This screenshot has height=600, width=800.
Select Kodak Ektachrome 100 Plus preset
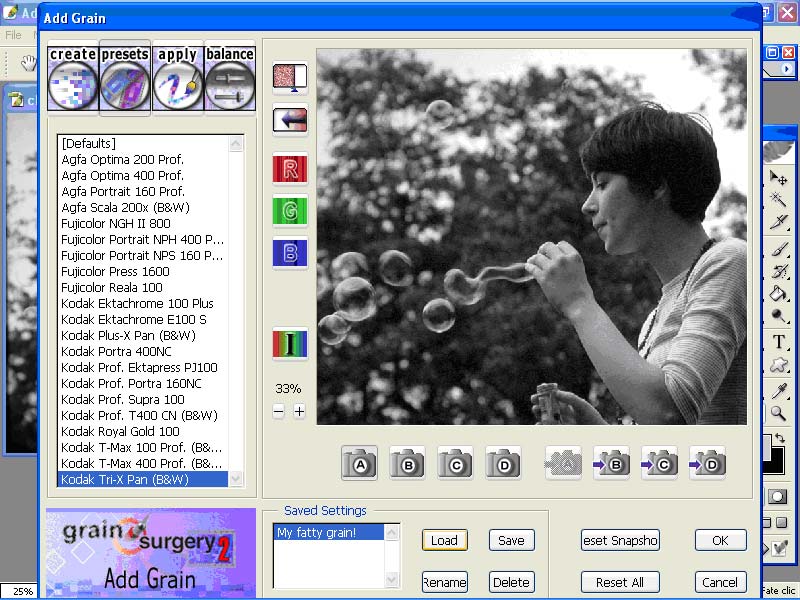coord(143,304)
